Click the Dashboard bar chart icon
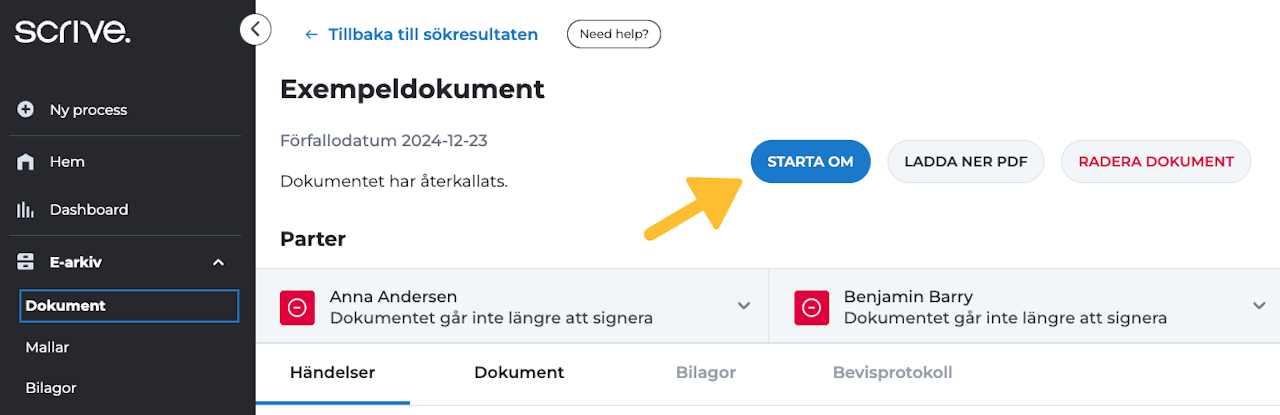 [x=26, y=210]
